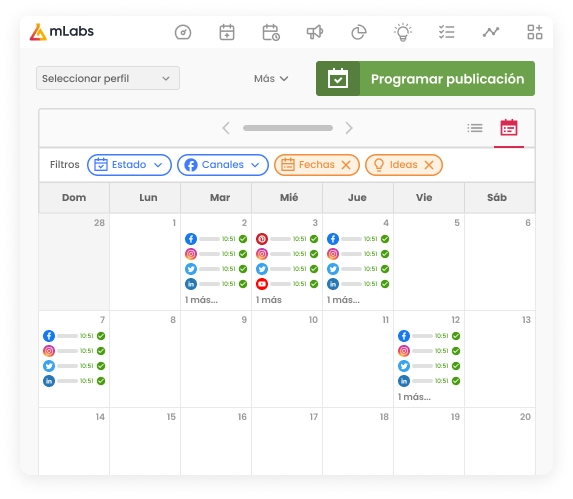Select day 16 calendar cell
Image resolution: width=573 pixels, height=499 pixels.
pos(216,441)
